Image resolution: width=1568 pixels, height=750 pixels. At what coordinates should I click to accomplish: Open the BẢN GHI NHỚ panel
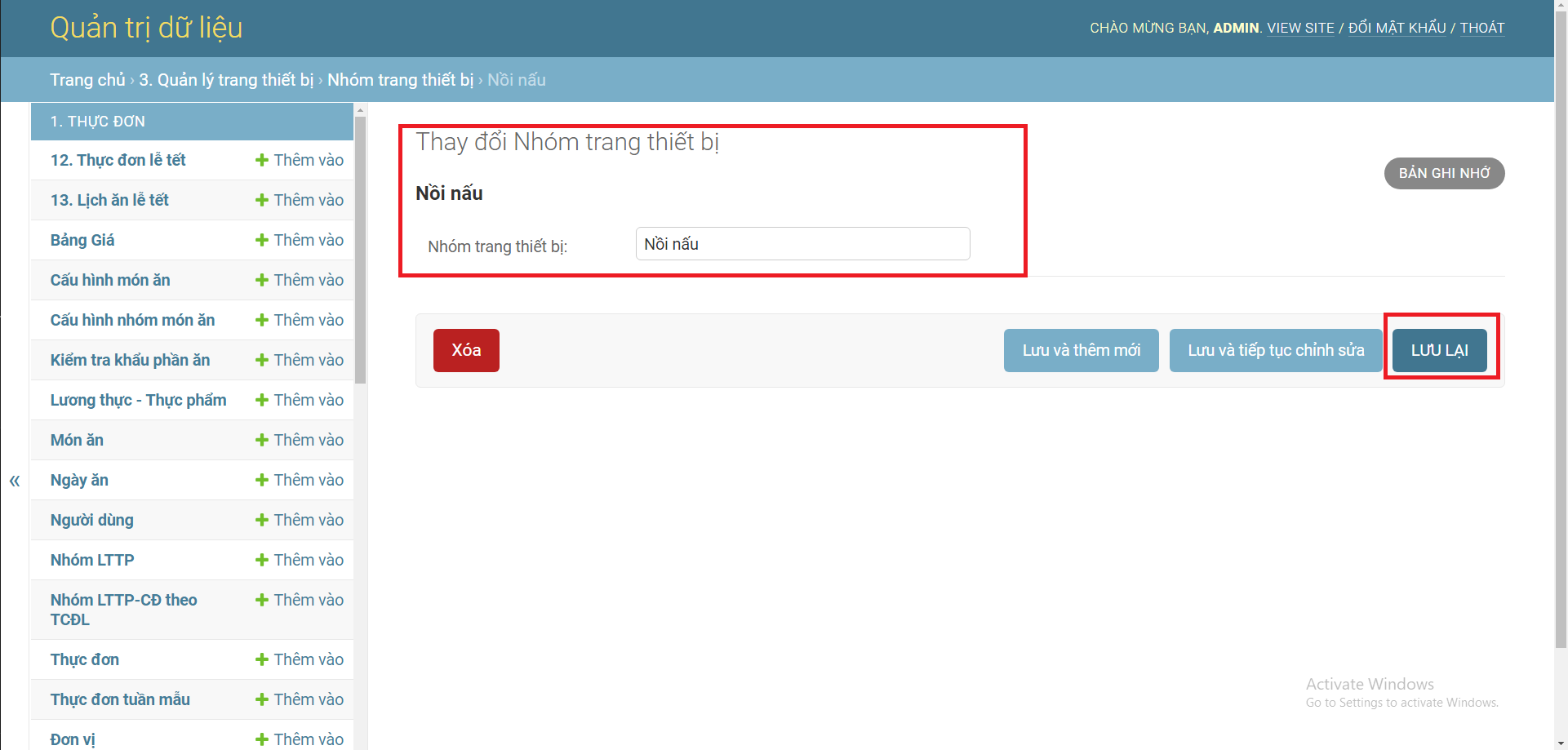tap(1444, 173)
